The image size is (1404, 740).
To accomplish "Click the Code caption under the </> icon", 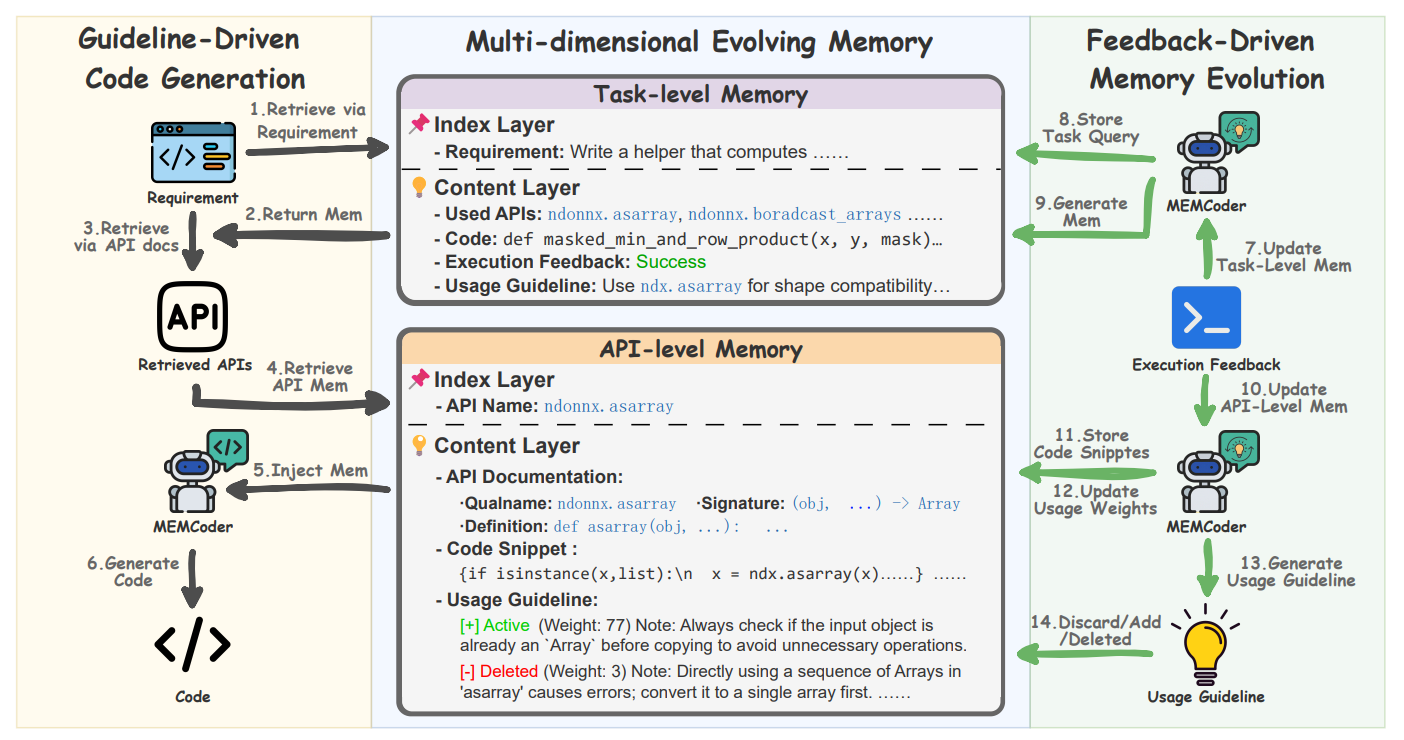I will [193, 696].
